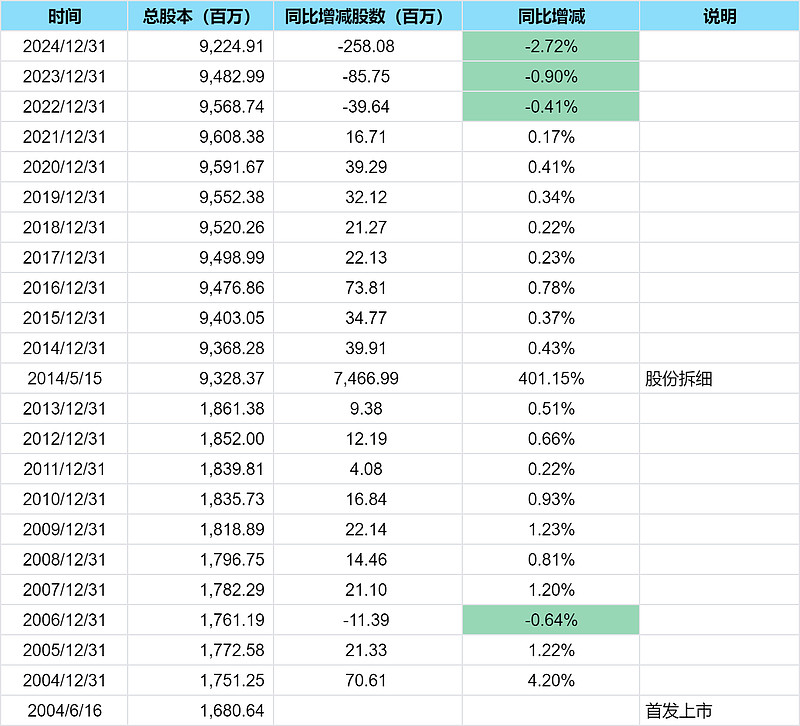
Task: Click the 4.20% percentage cell
Action: click(551, 681)
